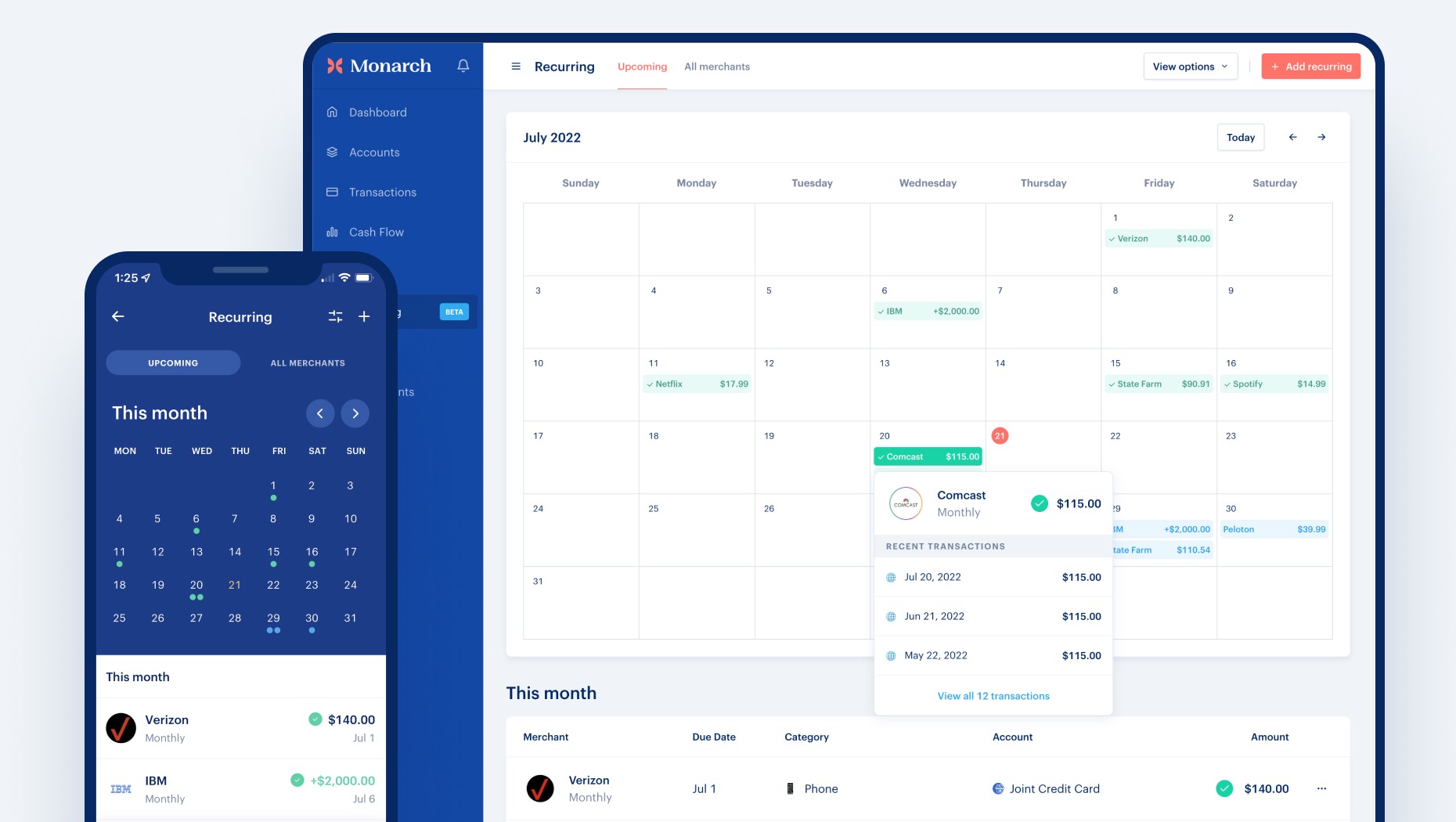Viewport: 1456px width, 822px height.
Task: Click the Amount column header
Action: [x=1270, y=737]
